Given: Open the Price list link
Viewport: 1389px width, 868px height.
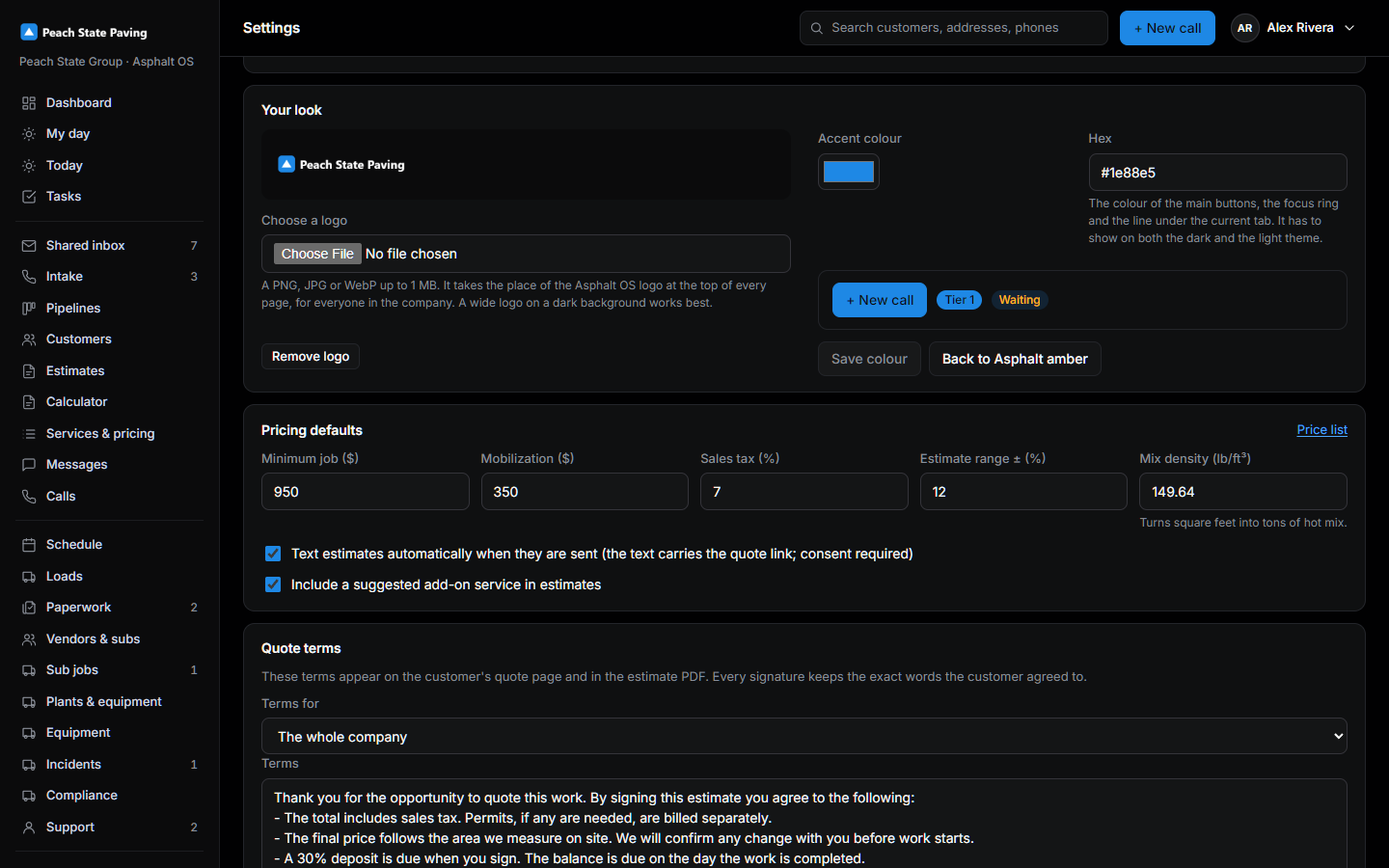Looking at the screenshot, I should [x=1321, y=430].
